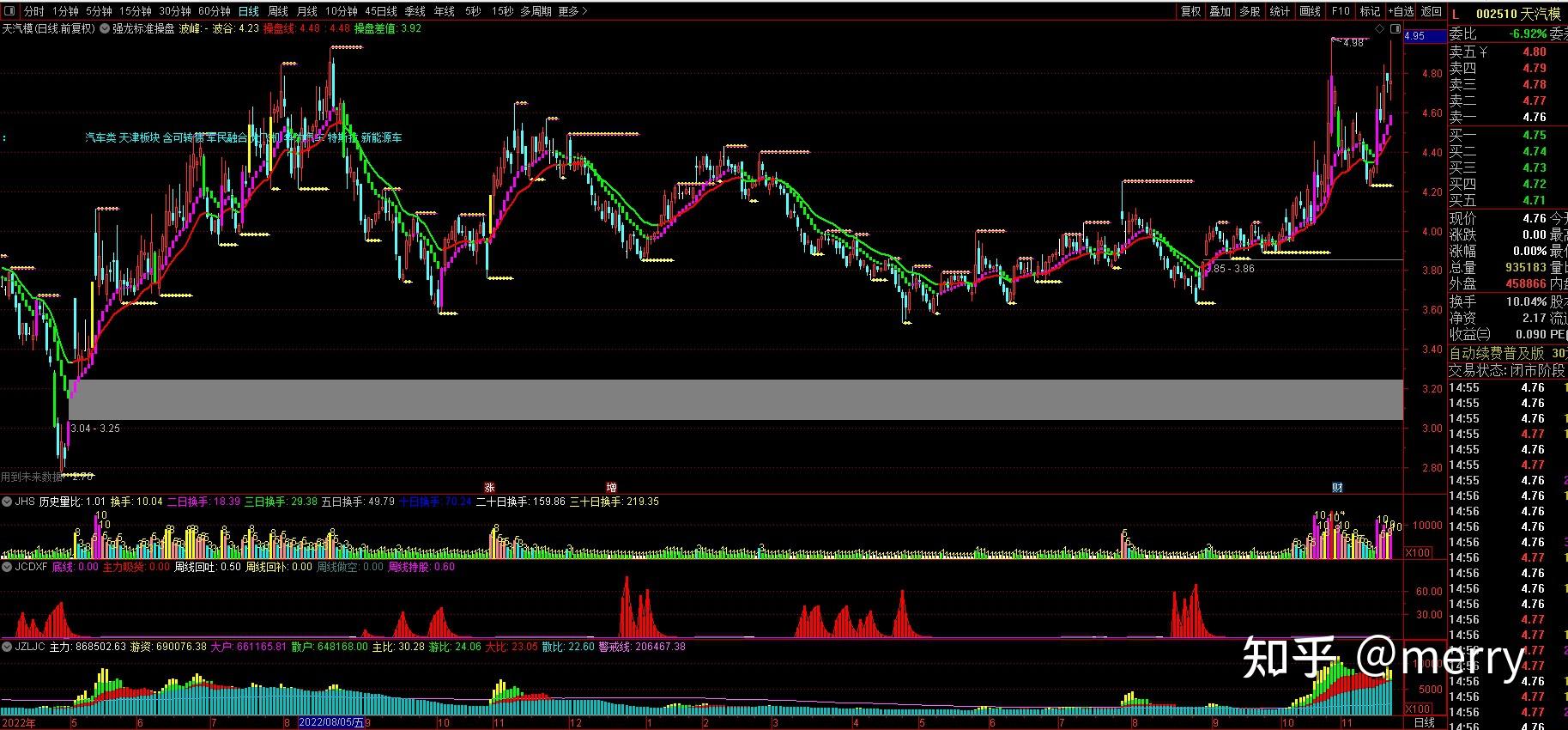Switch to 年线 yearly chart
Image resolution: width=1568 pixels, height=730 pixels.
pos(445,11)
